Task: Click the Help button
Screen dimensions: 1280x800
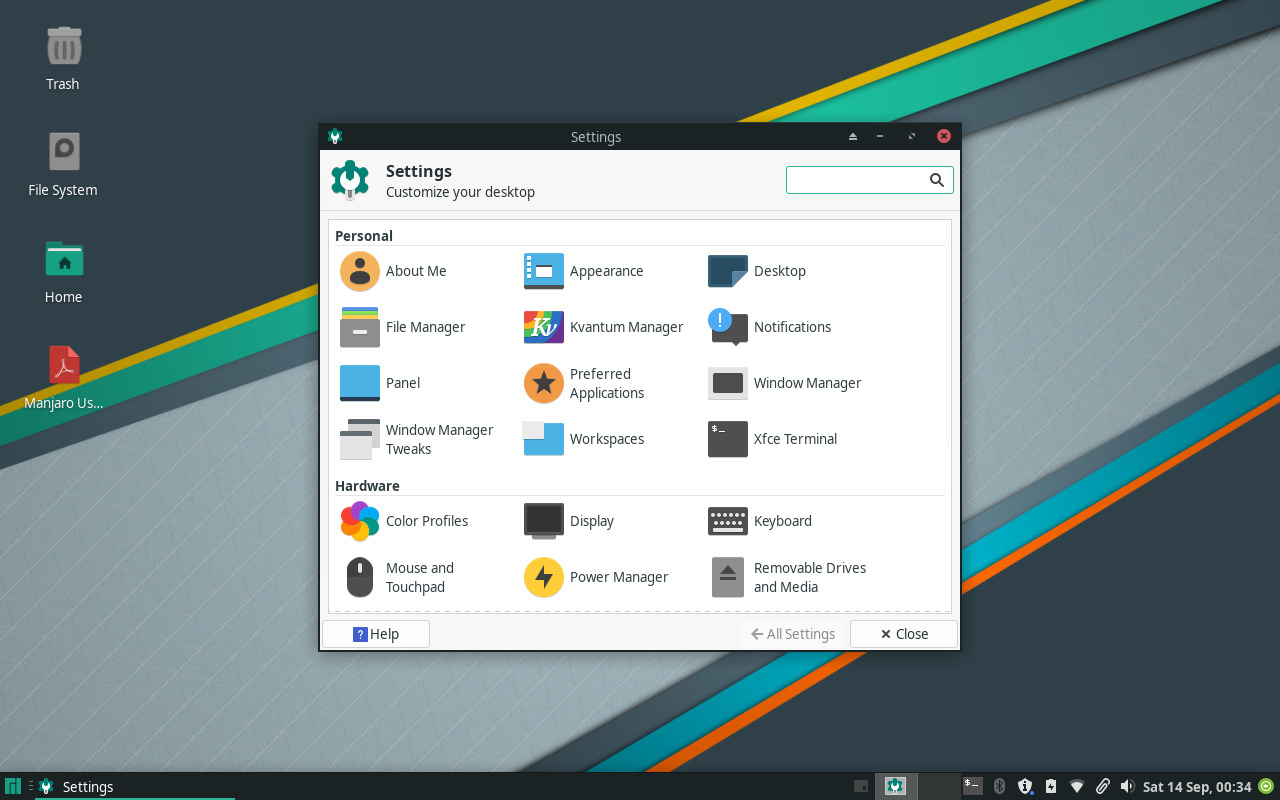Action: point(376,634)
